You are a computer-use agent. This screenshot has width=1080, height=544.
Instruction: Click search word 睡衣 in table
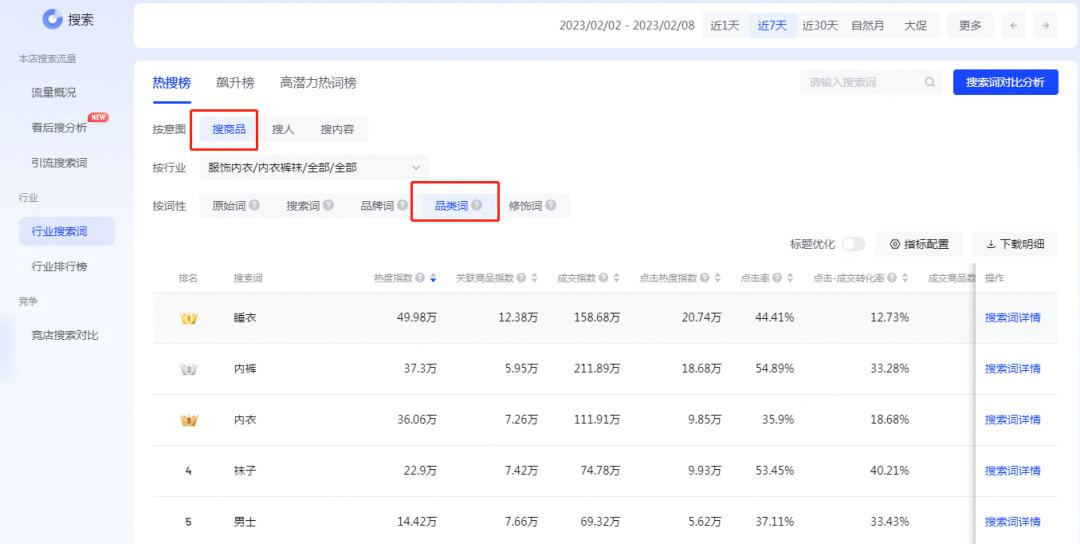(x=245, y=318)
